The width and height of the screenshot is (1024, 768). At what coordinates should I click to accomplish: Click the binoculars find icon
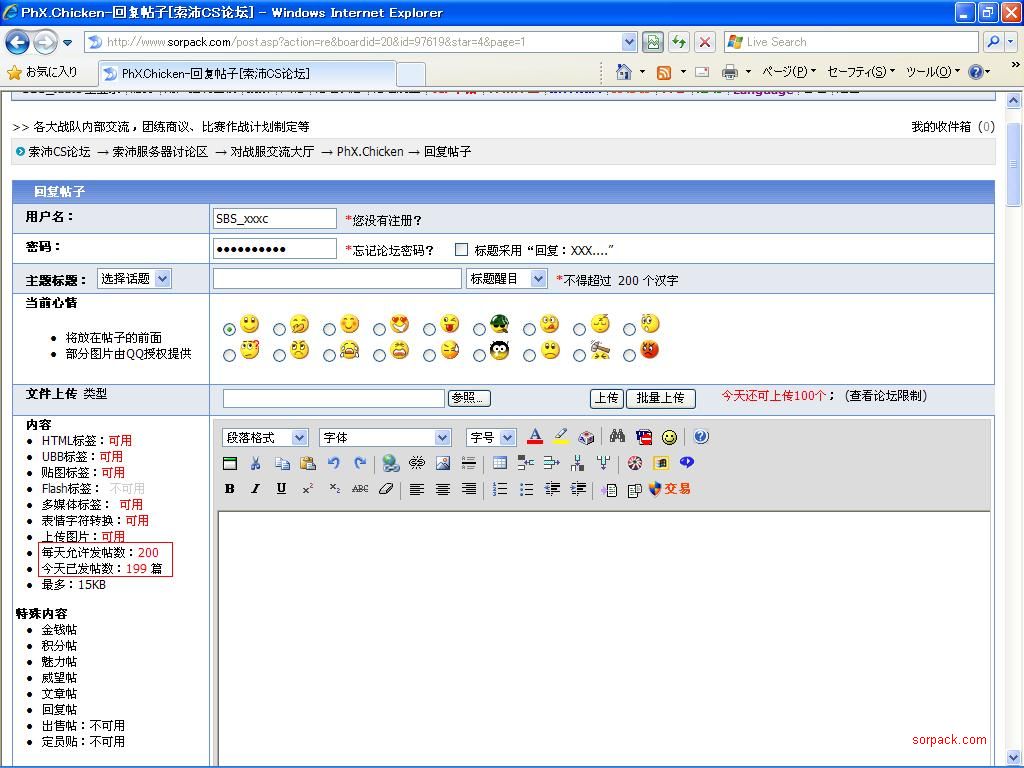617,437
